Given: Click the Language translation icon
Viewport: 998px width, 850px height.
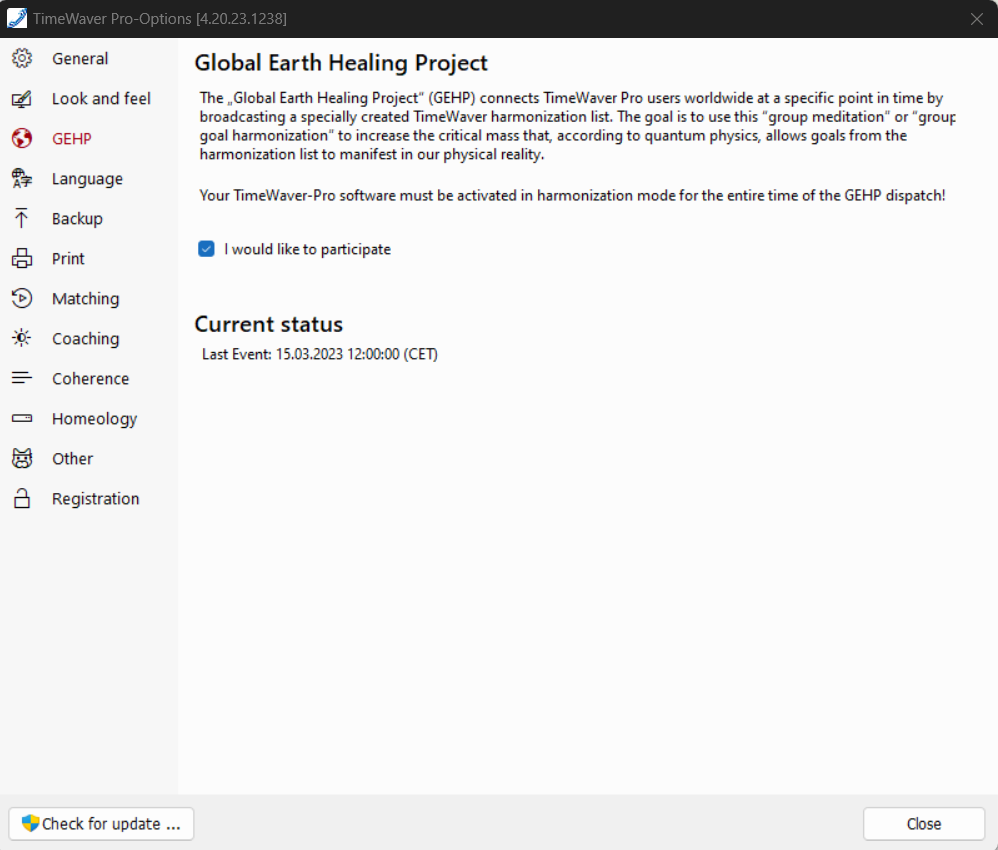Looking at the screenshot, I should coord(22,178).
